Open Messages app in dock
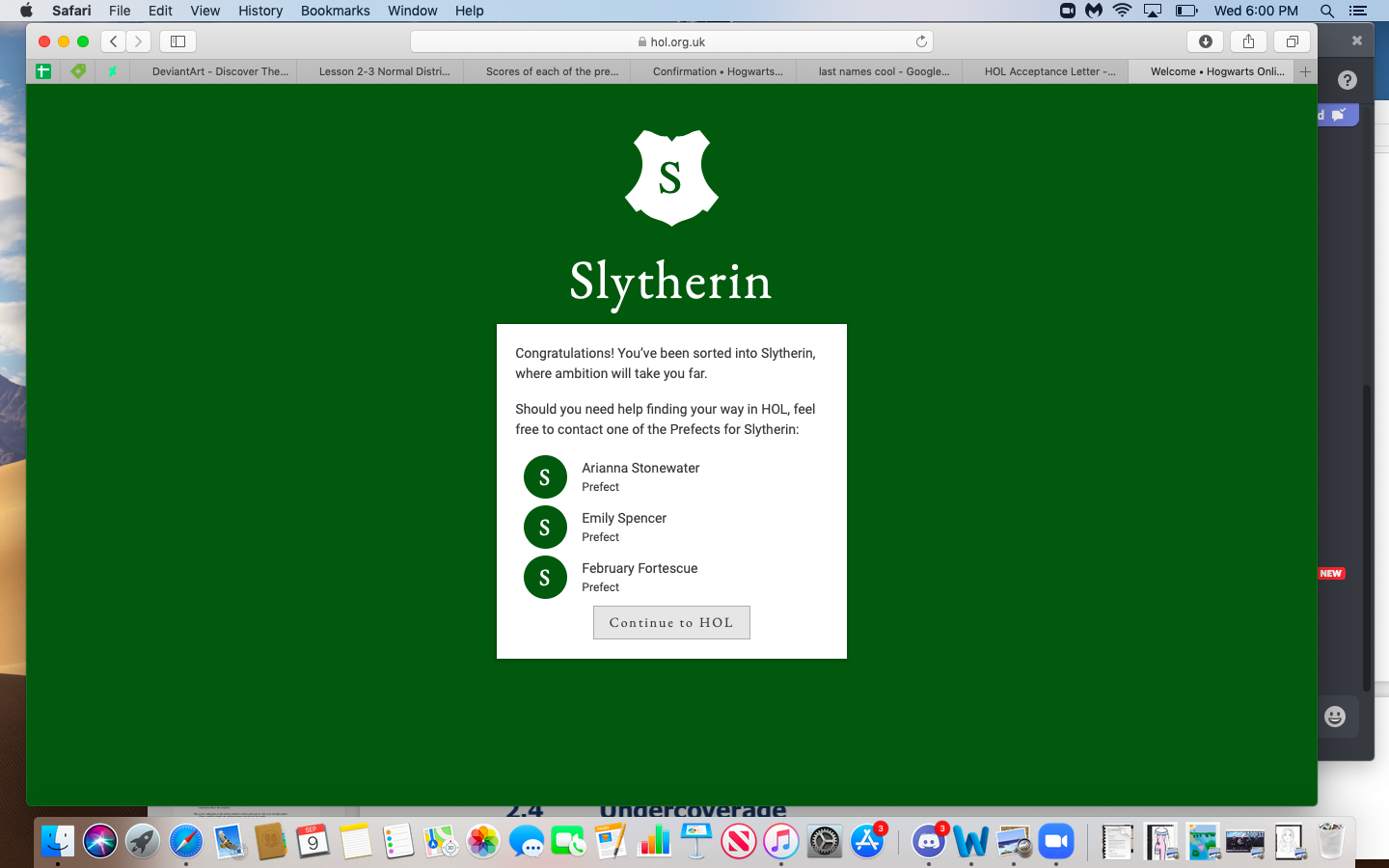1389x868 pixels. click(527, 841)
